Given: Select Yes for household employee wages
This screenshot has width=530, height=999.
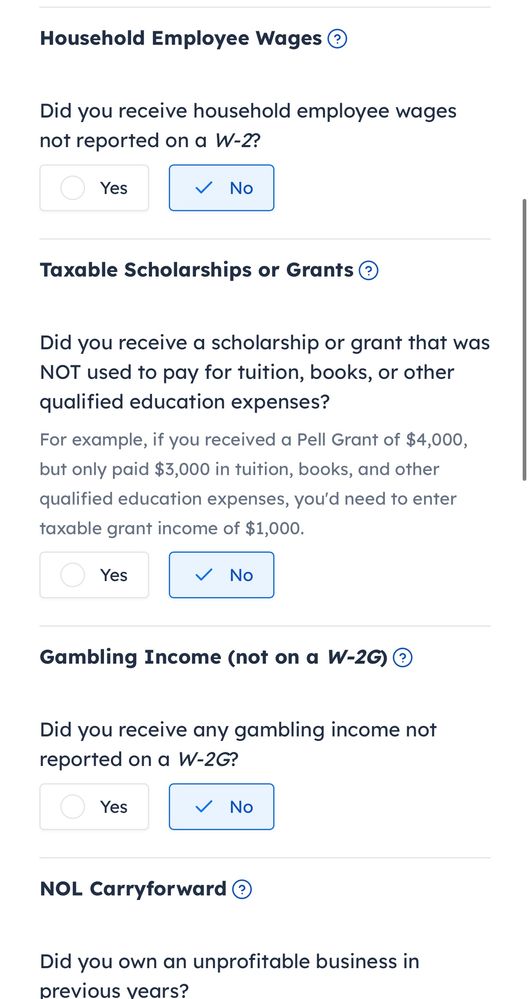Looking at the screenshot, I should coord(94,188).
